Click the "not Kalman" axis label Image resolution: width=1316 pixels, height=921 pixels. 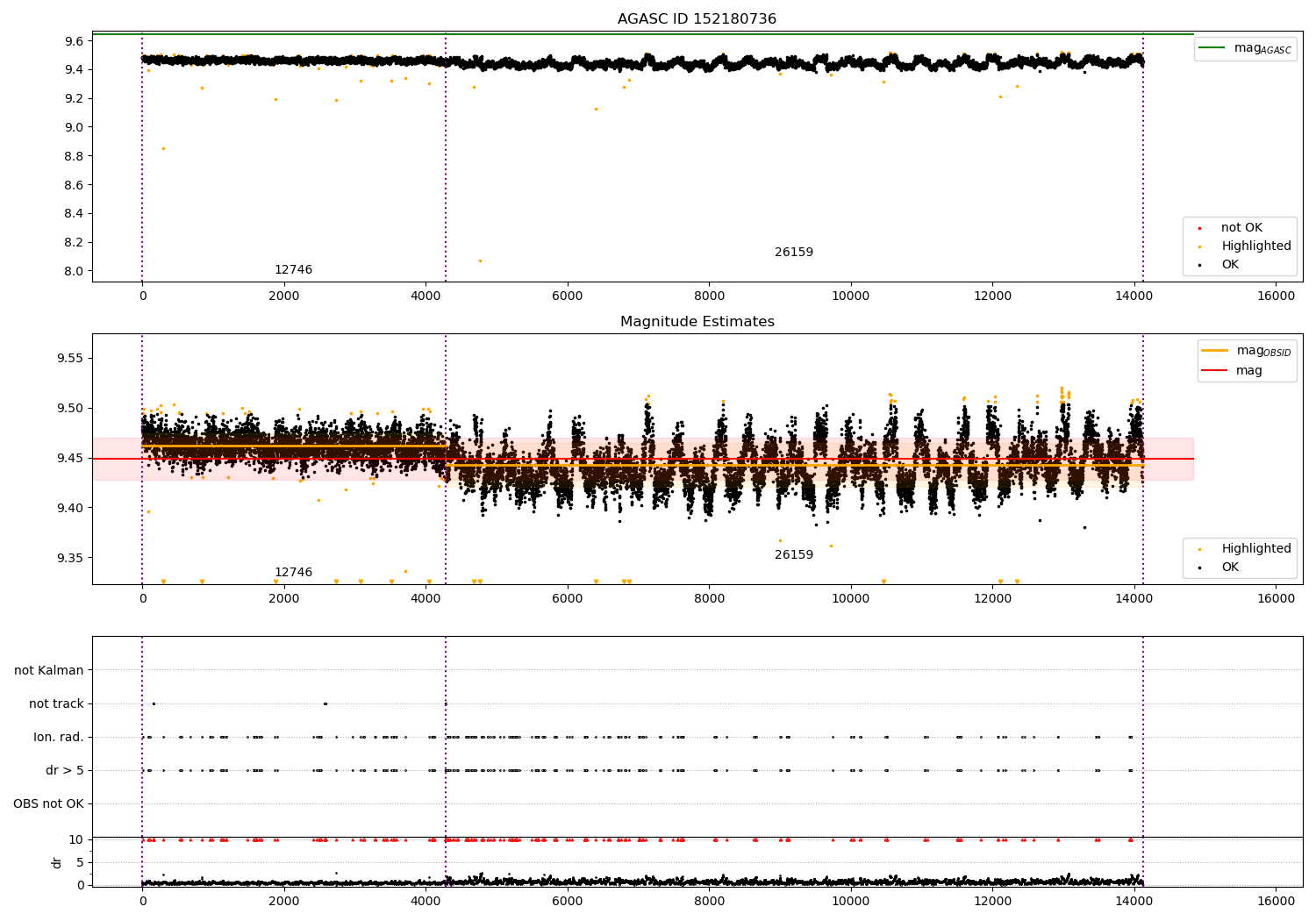pos(49,670)
